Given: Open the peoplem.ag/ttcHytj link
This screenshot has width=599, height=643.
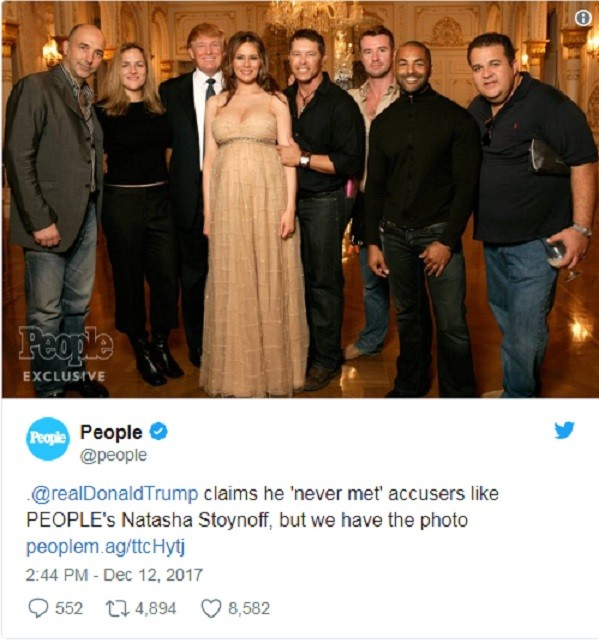Looking at the screenshot, I should pos(106,547).
